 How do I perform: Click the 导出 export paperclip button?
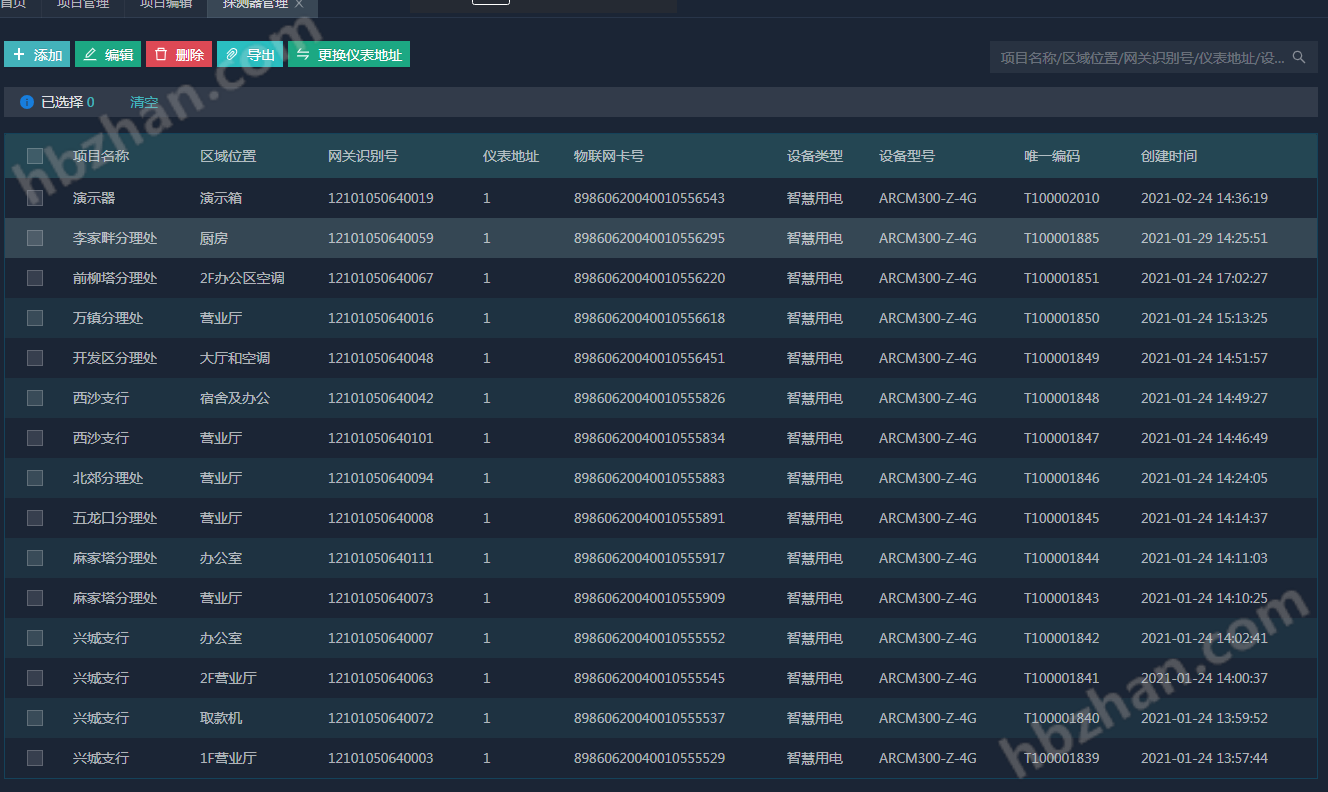[x=250, y=55]
